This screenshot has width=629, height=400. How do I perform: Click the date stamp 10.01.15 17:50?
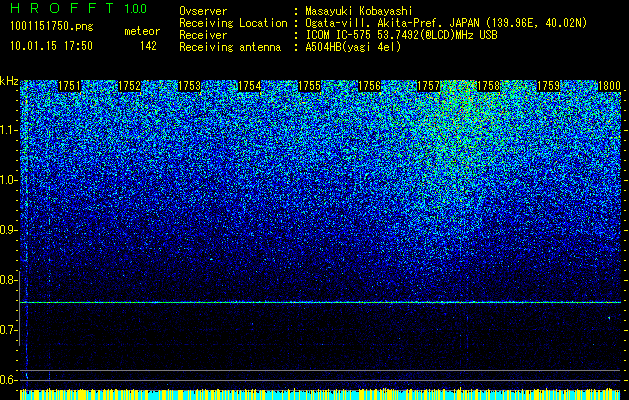tap(51, 46)
